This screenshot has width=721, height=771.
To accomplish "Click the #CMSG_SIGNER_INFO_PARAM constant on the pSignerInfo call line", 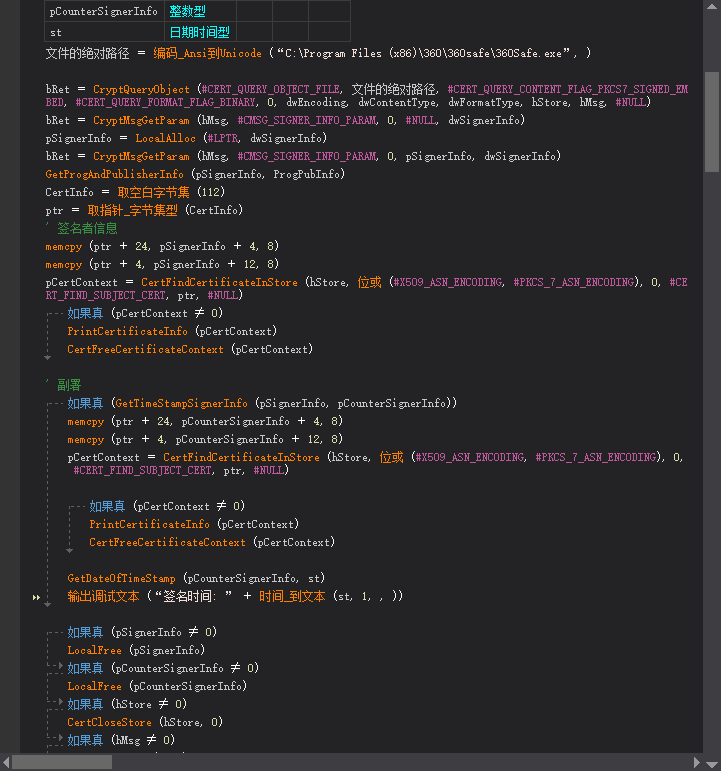I will pyautogui.click(x=307, y=156).
